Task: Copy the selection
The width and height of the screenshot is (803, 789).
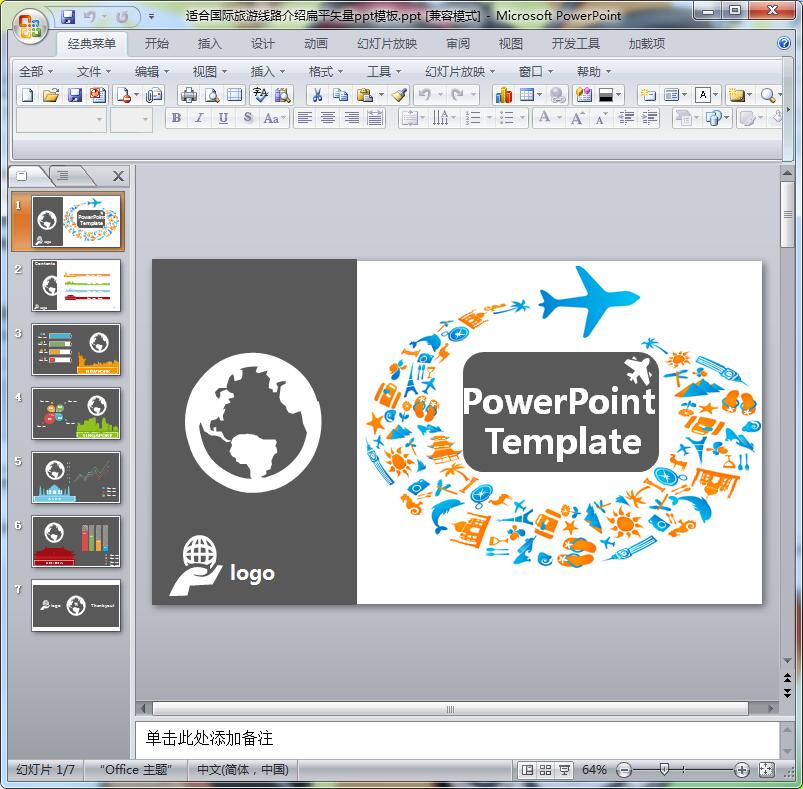Action: click(340, 95)
